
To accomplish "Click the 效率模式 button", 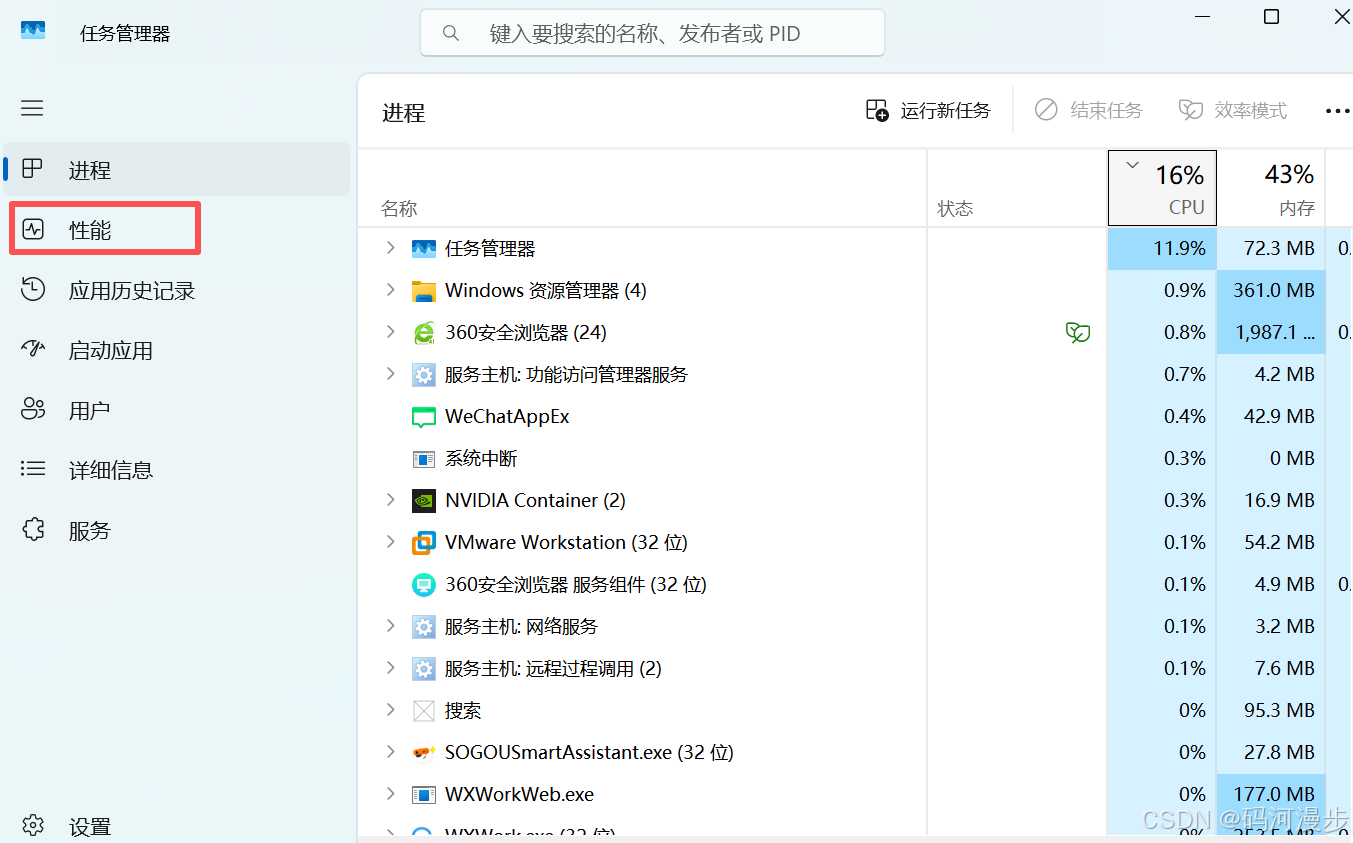I will (1232, 110).
